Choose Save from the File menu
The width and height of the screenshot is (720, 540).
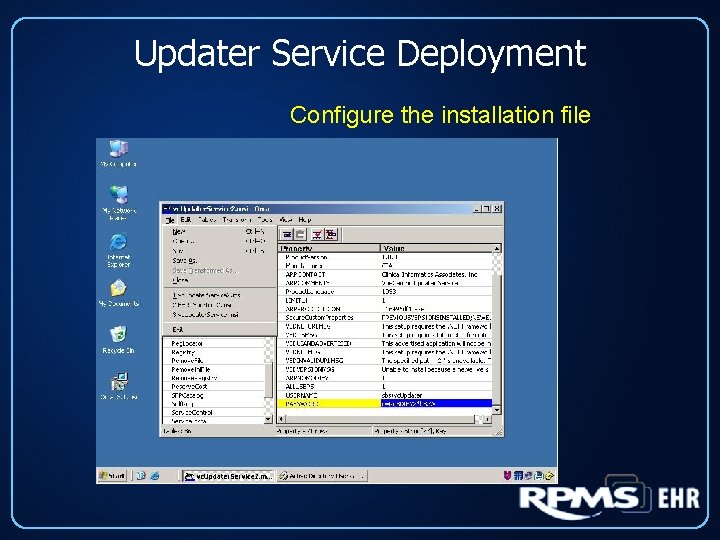point(219,251)
